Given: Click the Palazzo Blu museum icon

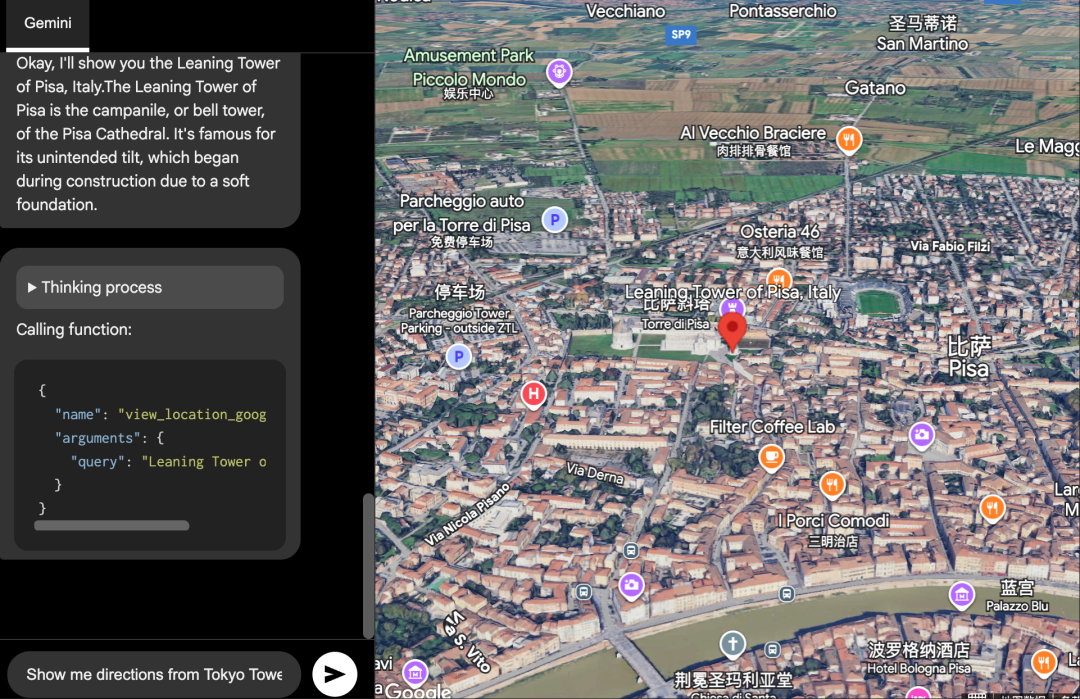Looking at the screenshot, I should click(962, 595).
